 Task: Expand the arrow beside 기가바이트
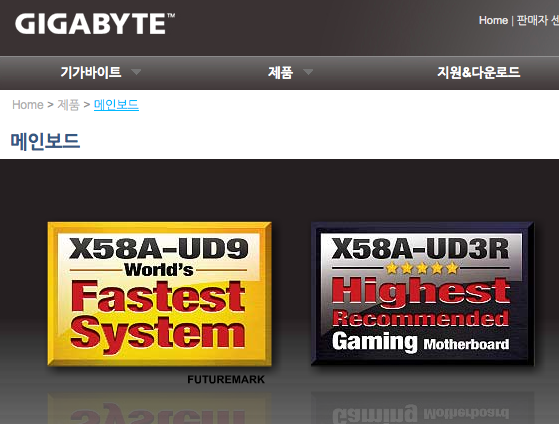click(x=136, y=72)
